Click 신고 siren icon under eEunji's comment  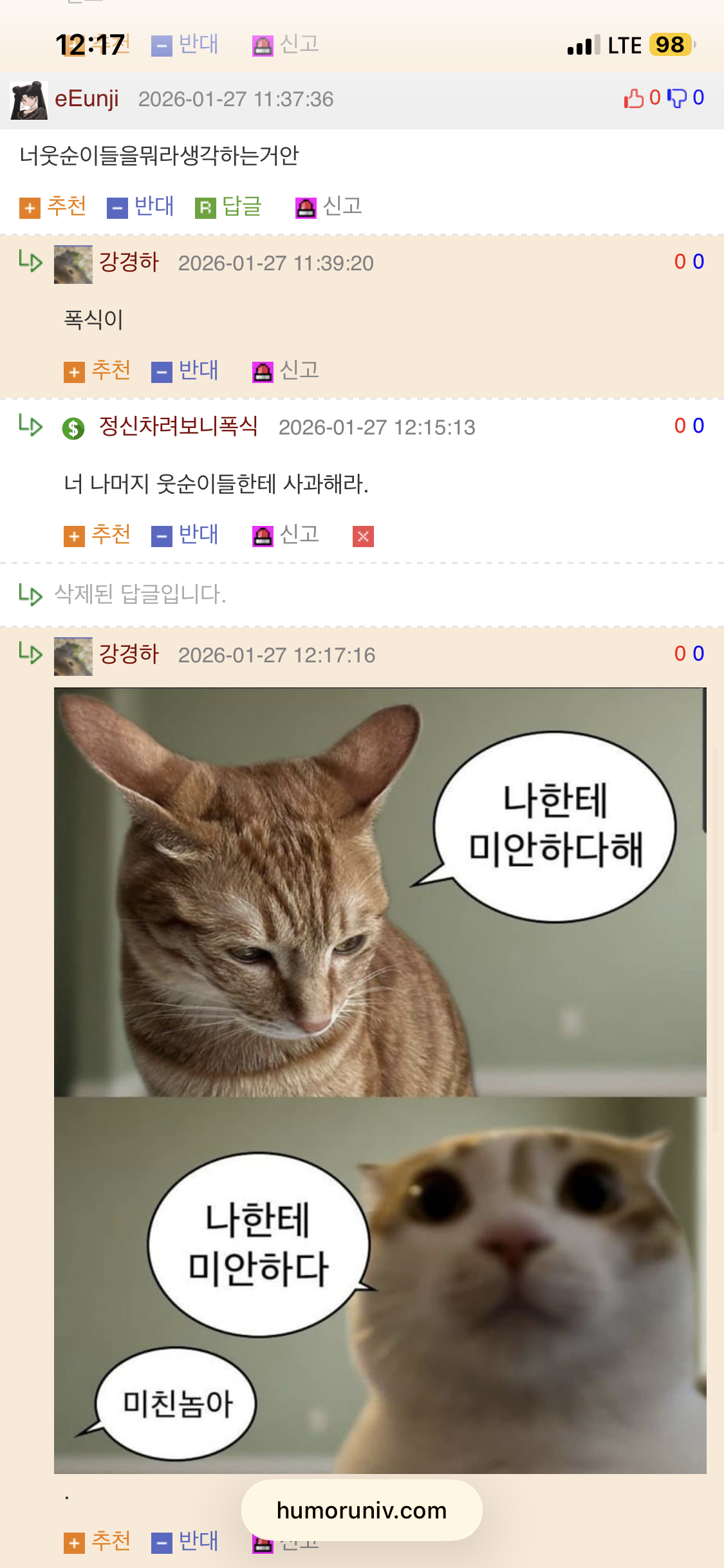pyautogui.click(x=306, y=208)
